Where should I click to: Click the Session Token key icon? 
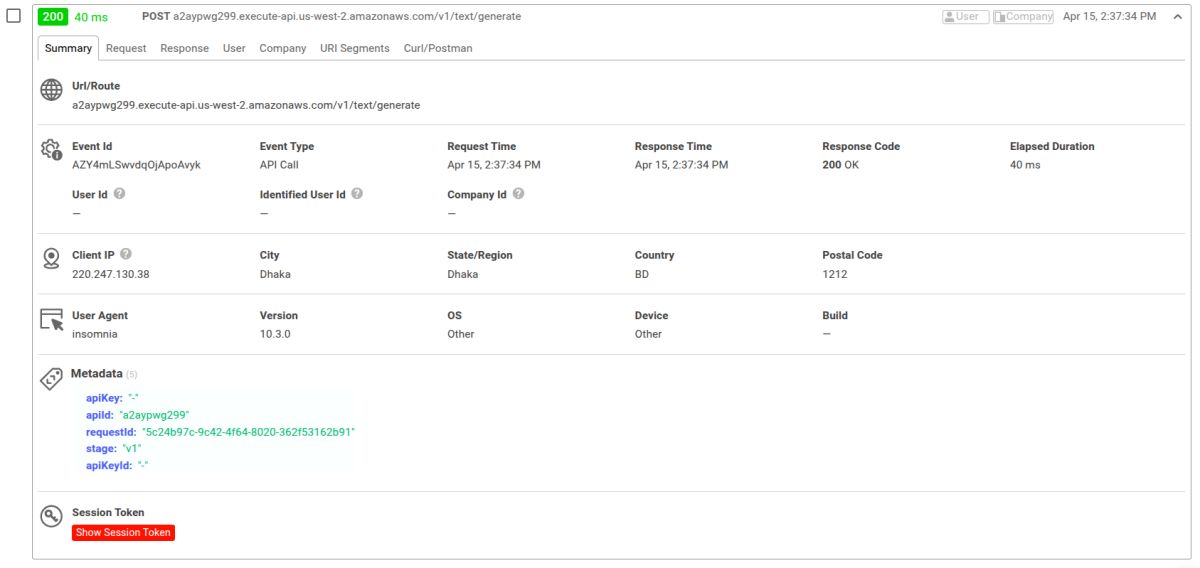(x=51, y=517)
